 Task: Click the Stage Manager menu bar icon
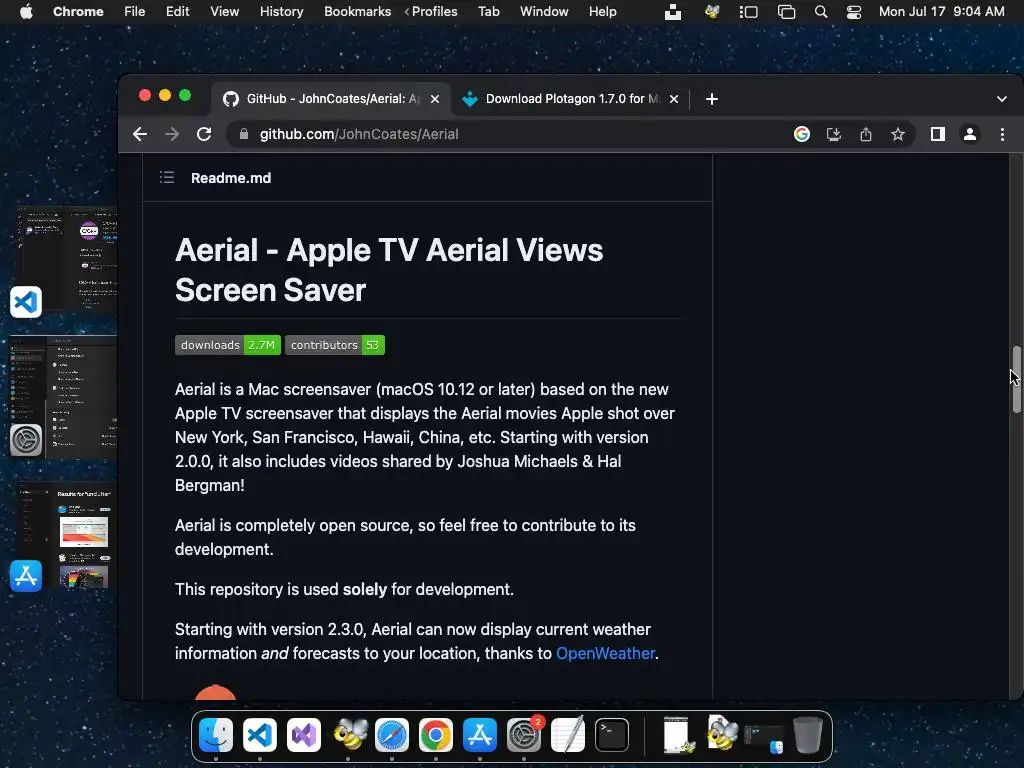748,12
